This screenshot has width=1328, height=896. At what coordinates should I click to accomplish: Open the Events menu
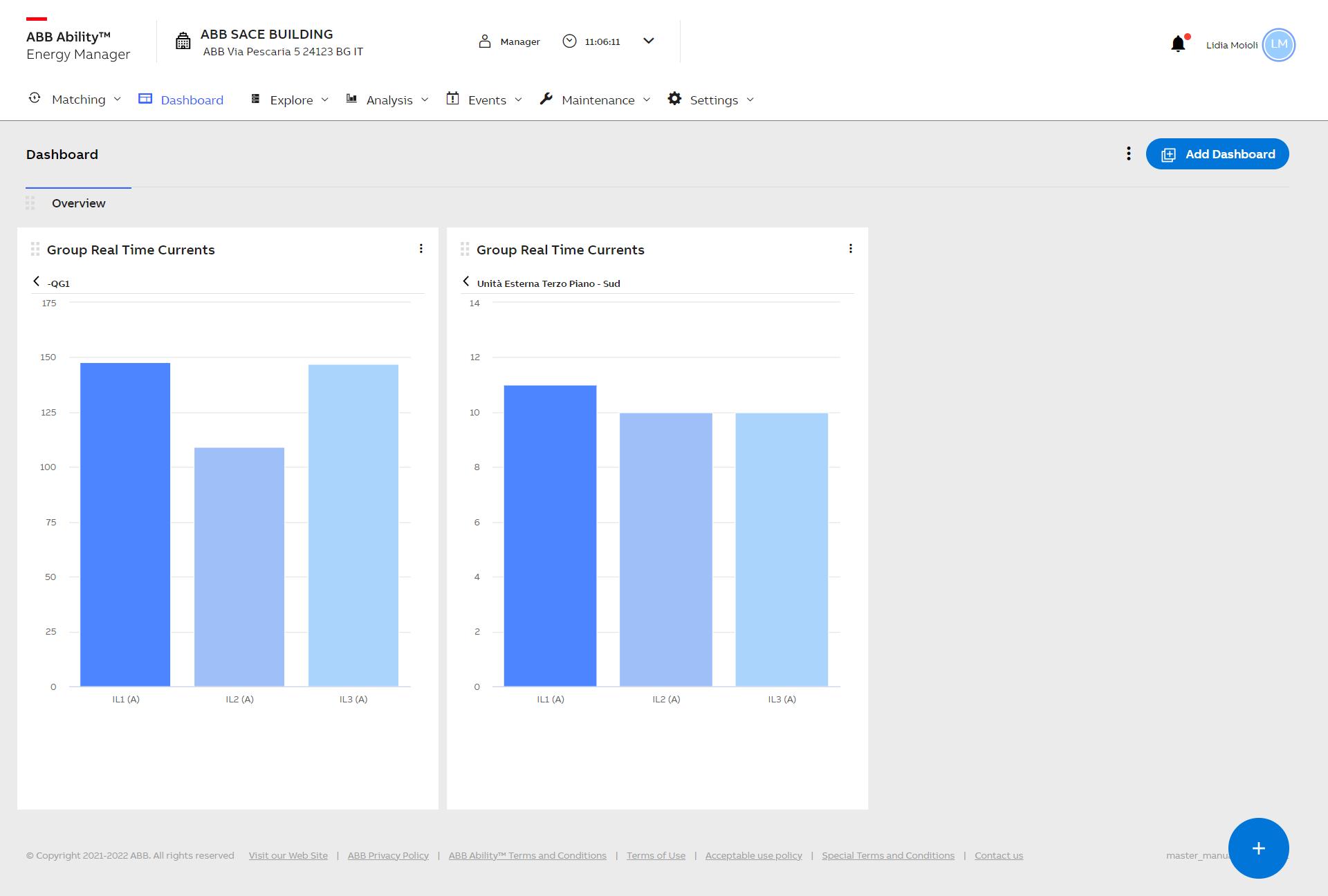(x=487, y=100)
